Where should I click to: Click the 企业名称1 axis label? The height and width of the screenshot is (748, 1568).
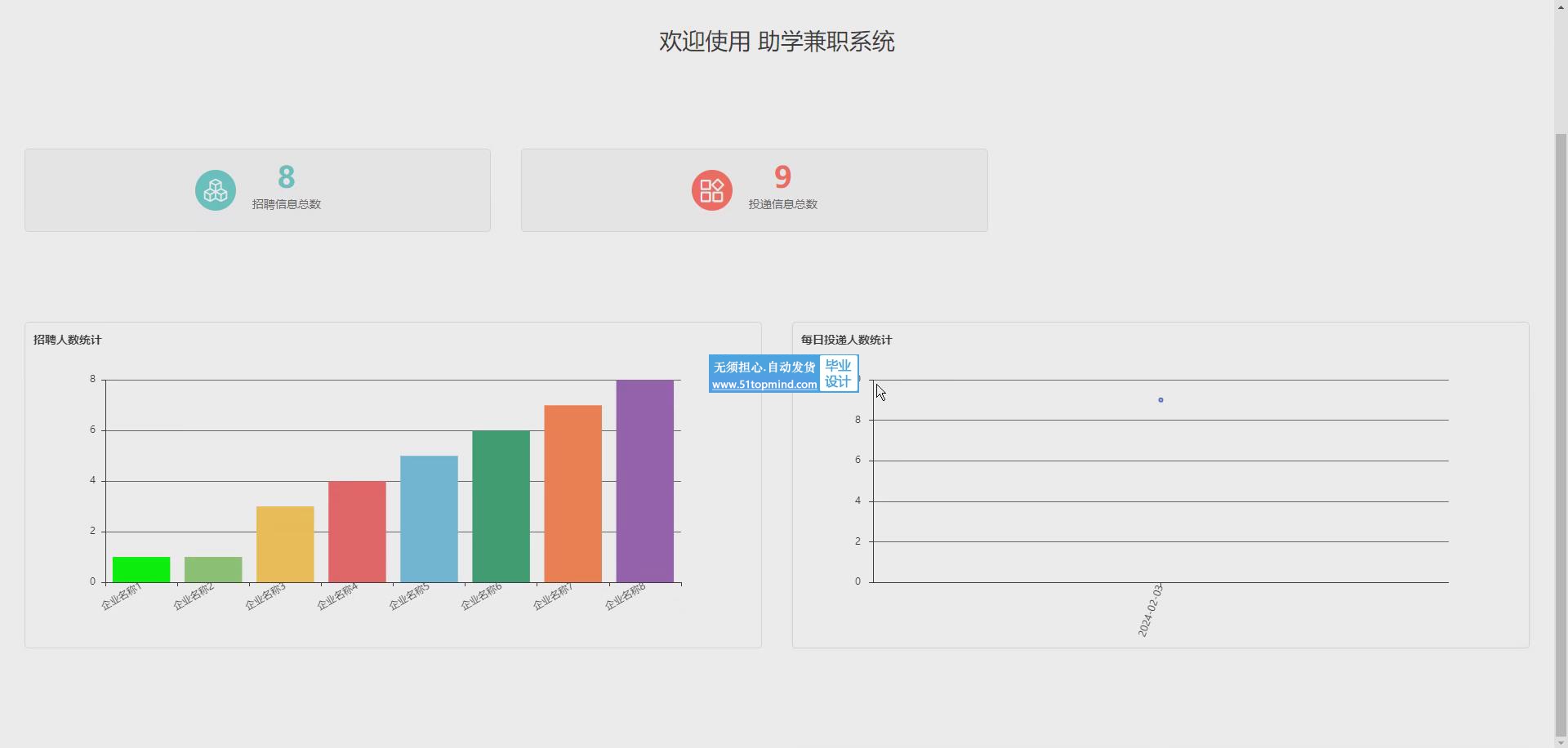pyautogui.click(x=122, y=597)
